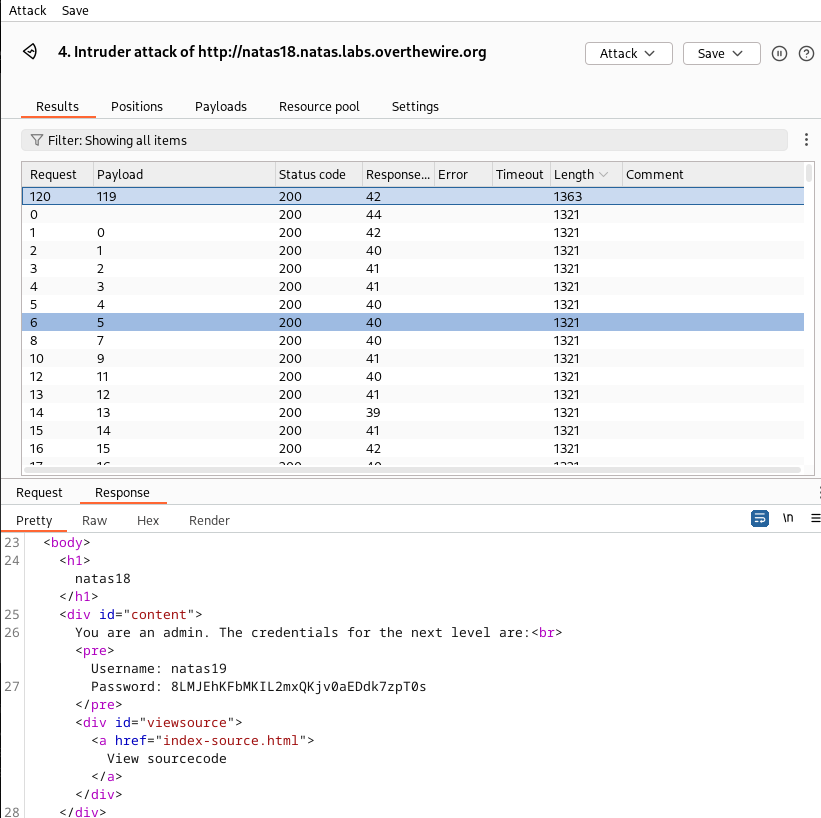Switch to the Results tab

tap(58, 106)
